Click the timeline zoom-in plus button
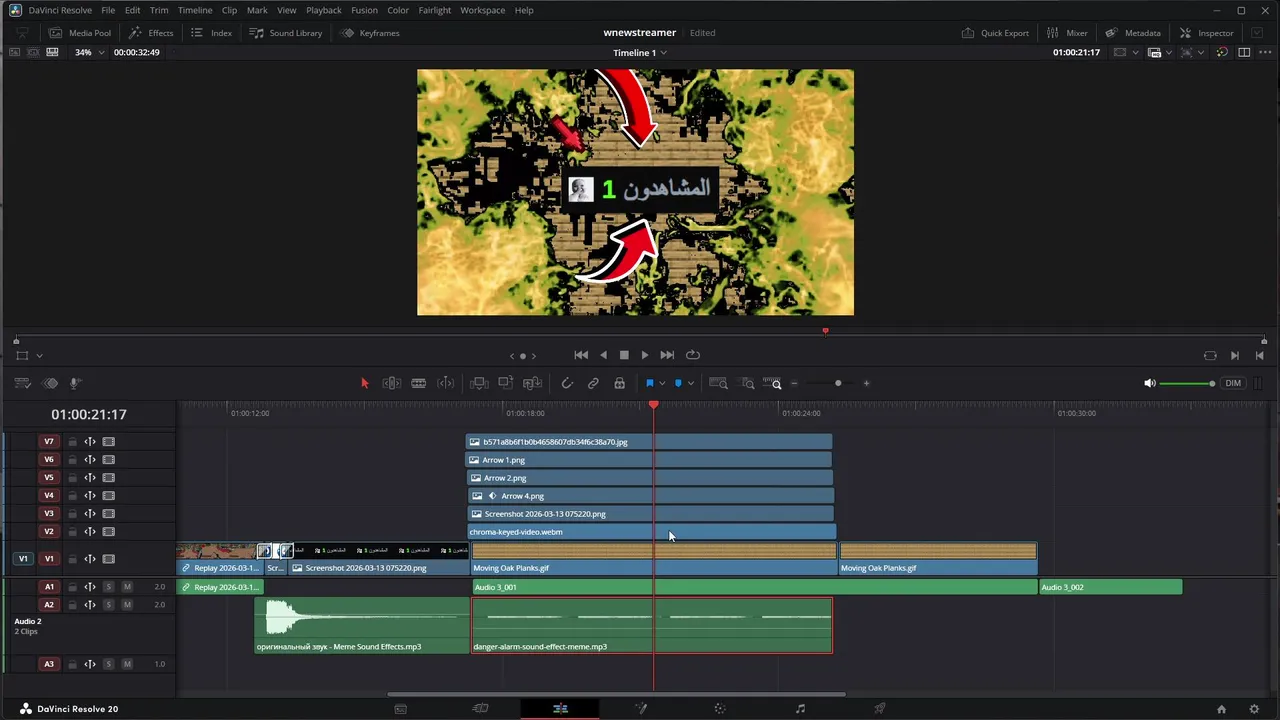This screenshot has width=1280, height=720. click(x=866, y=383)
